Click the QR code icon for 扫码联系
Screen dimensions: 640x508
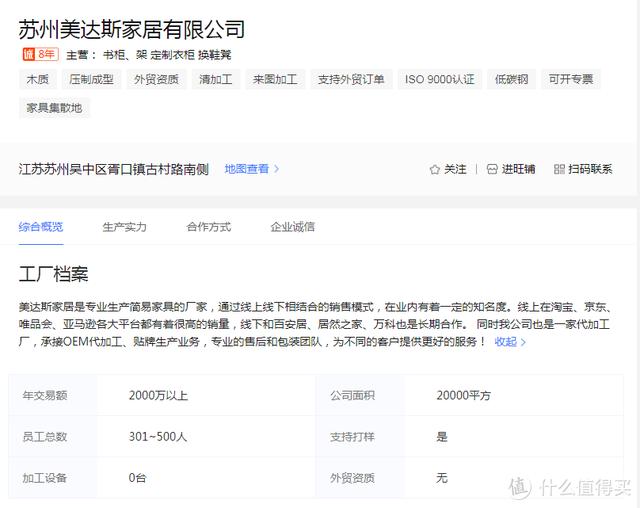pos(558,169)
